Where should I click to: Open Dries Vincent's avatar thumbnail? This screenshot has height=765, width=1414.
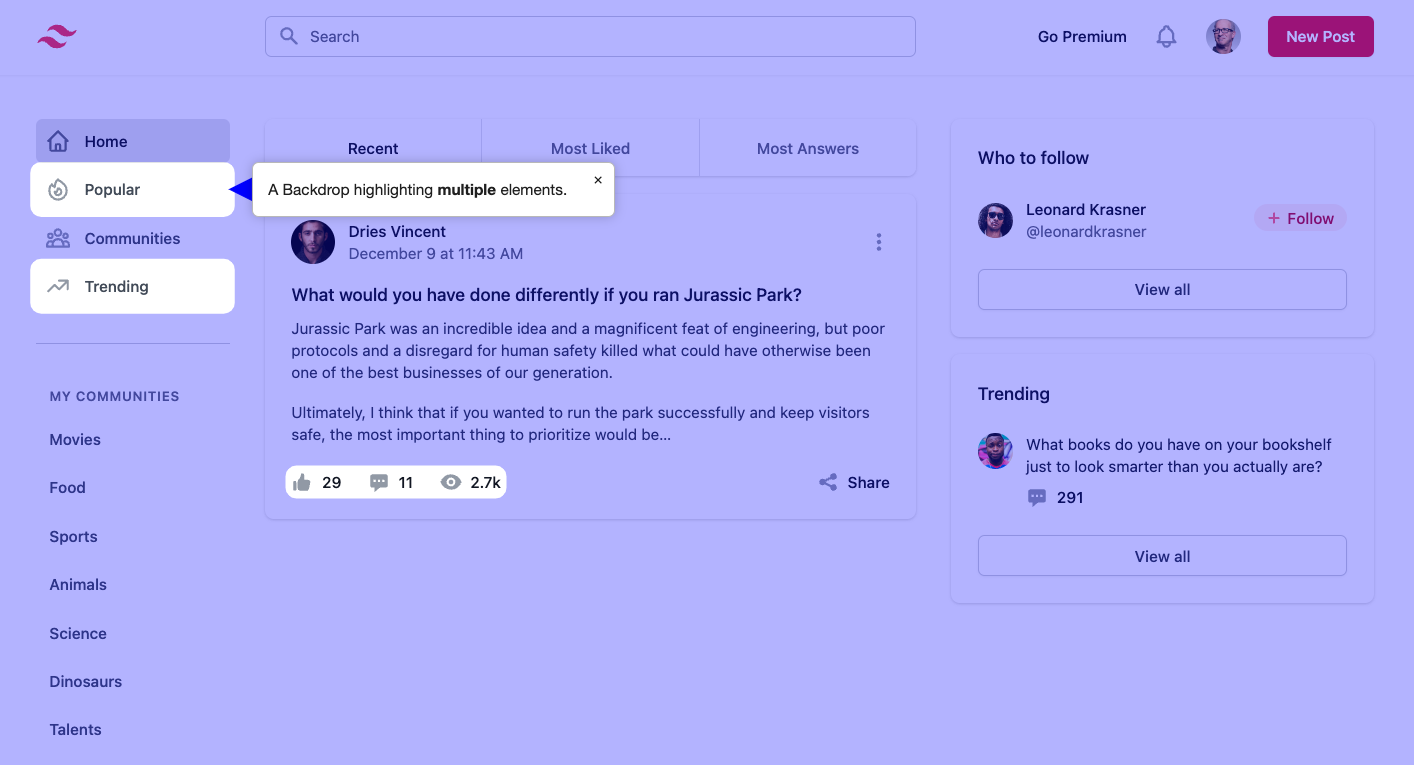(313, 242)
